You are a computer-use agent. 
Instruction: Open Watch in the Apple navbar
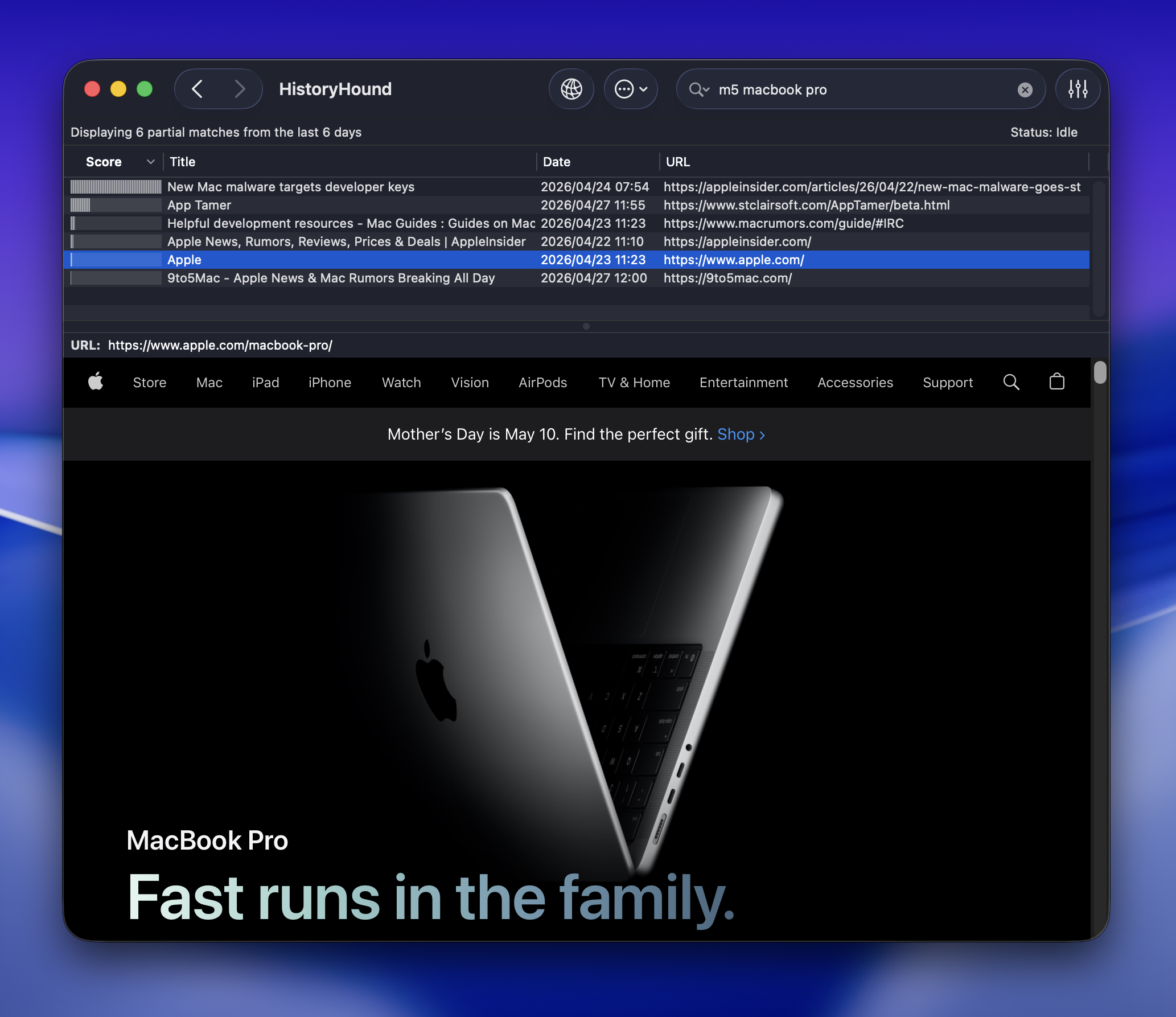coord(402,383)
